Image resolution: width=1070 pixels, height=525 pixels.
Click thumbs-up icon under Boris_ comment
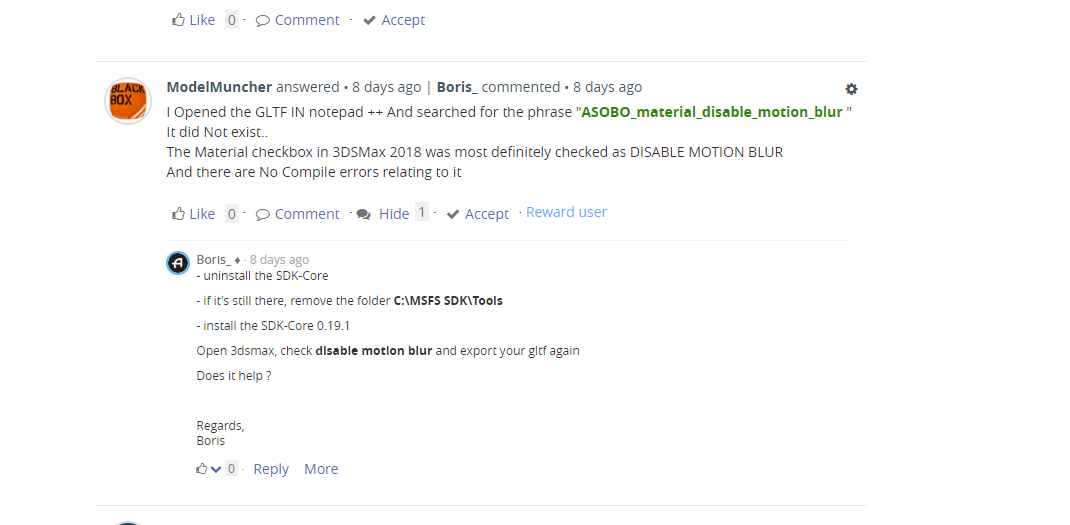201,469
